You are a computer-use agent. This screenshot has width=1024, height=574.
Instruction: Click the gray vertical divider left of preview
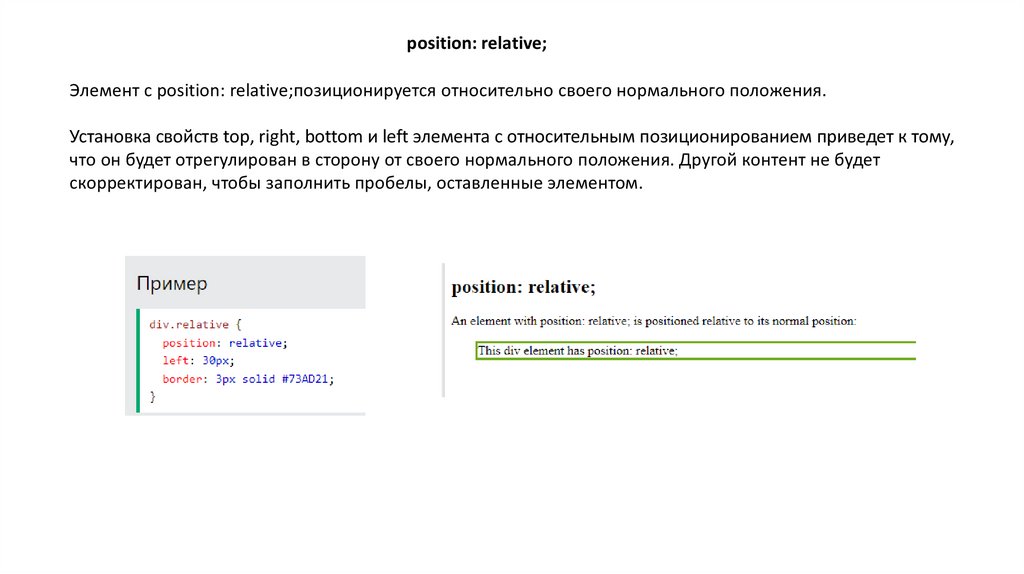coord(442,330)
